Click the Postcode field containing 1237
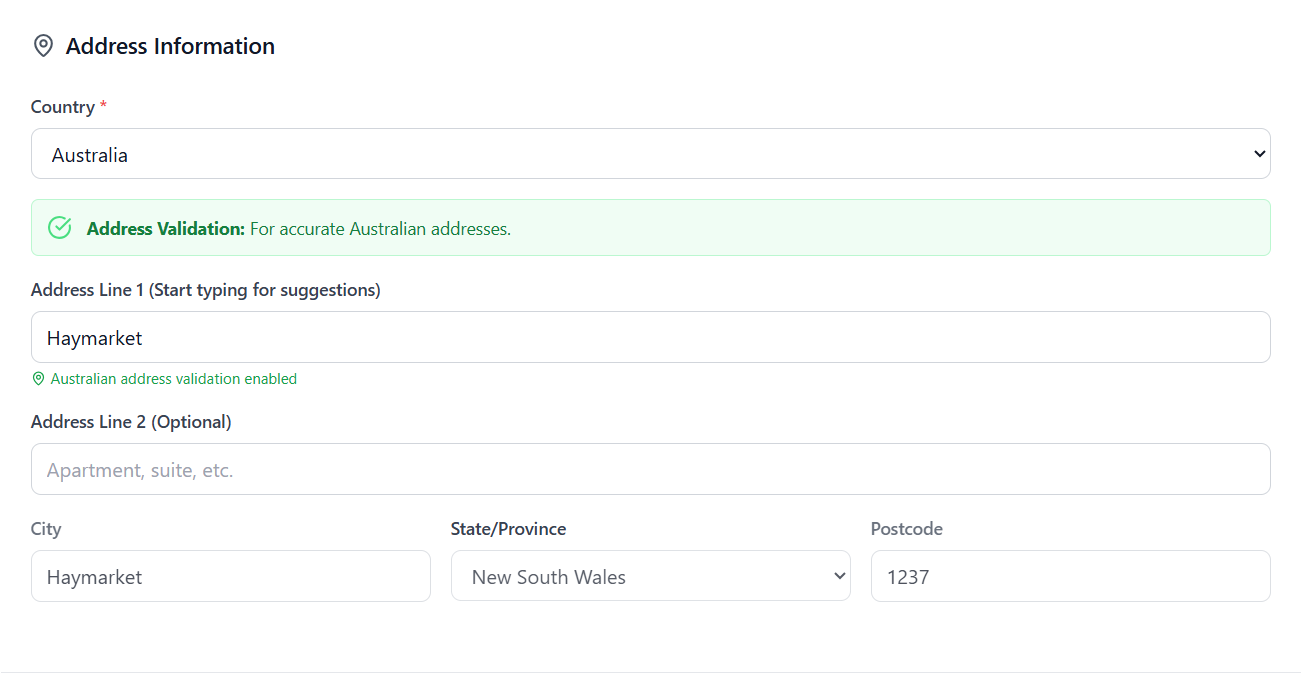 point(1070,576)
